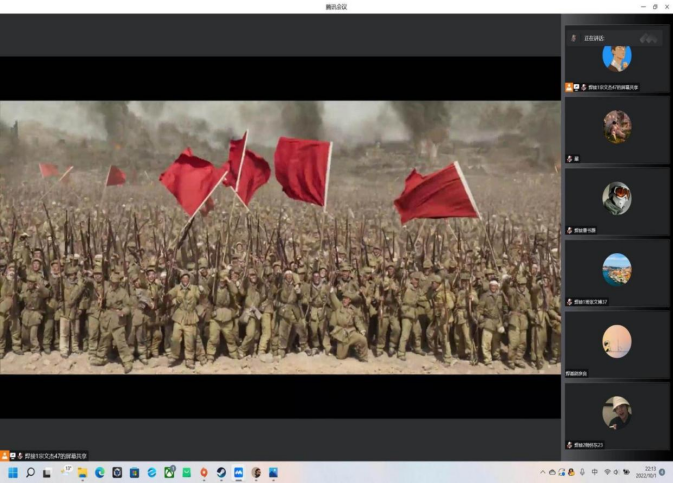Click the muted mic icon on second participant
673x483 pixels.
570,158
